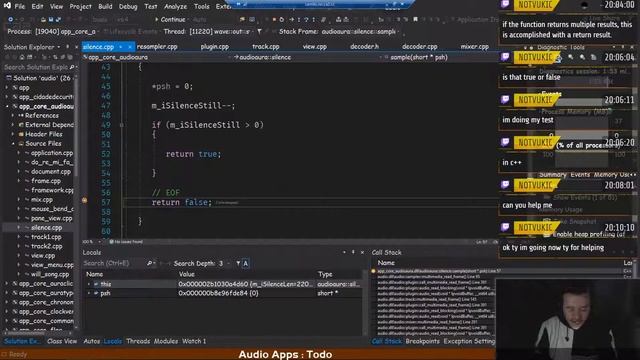Open the Thread dropdown
640x360 pixels.
(x=221, y=31)
